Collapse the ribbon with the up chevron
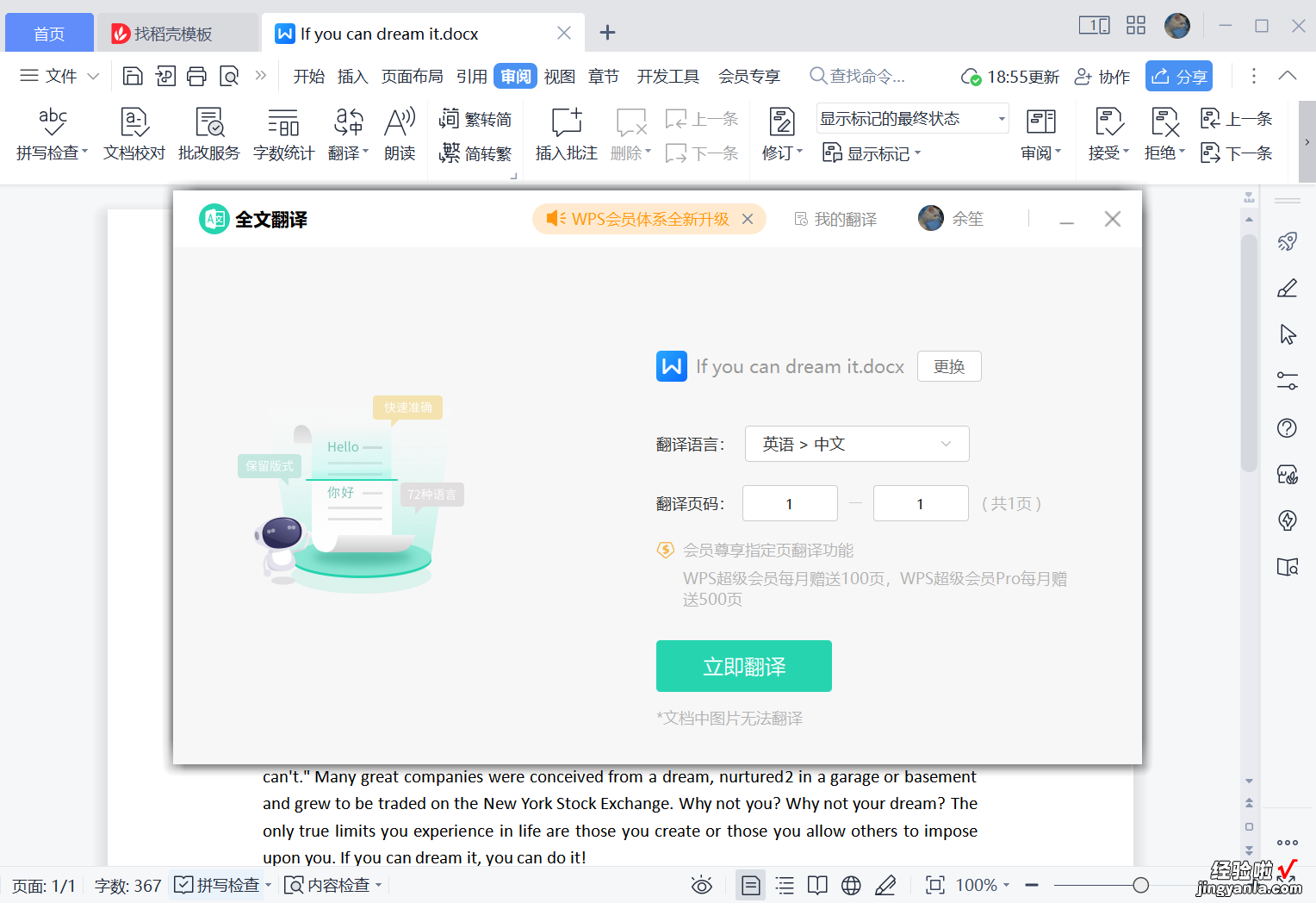This screenshot has height=903, width=1316. pos(1288,76)
